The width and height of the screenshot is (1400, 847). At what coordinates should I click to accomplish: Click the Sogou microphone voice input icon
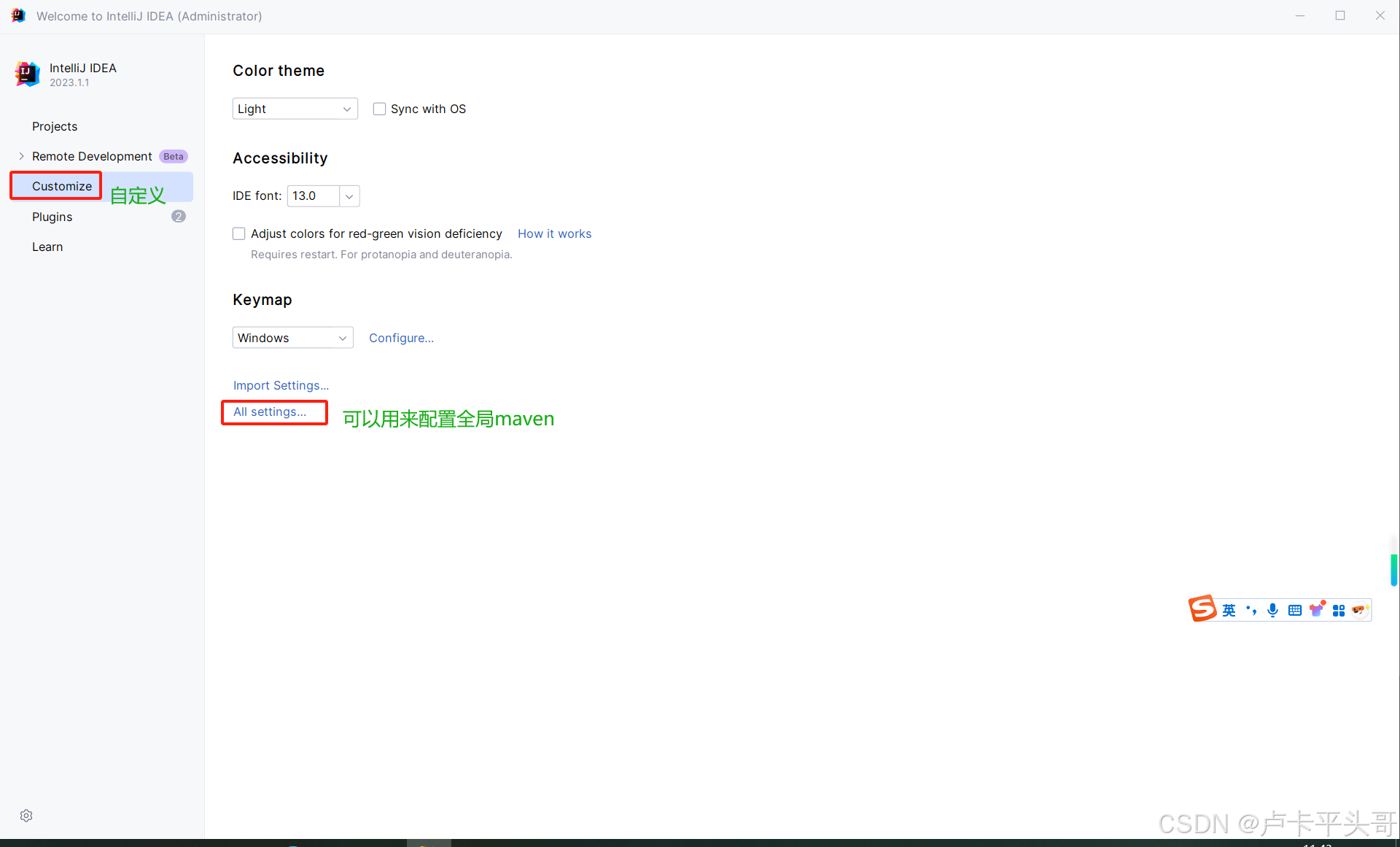pos(1272,610)
